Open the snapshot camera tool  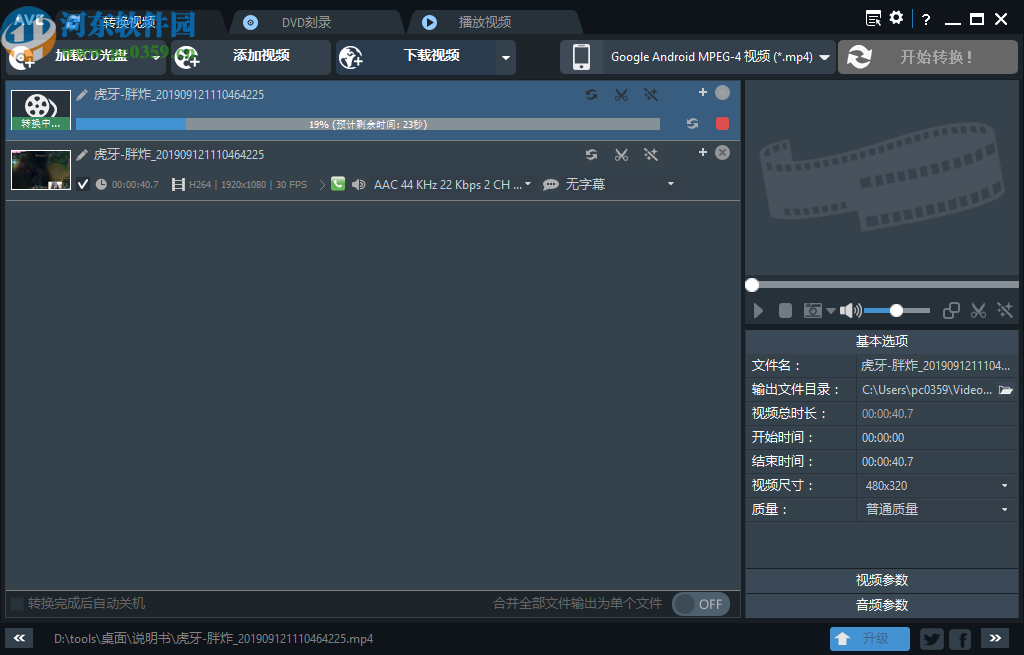point(813,310)
